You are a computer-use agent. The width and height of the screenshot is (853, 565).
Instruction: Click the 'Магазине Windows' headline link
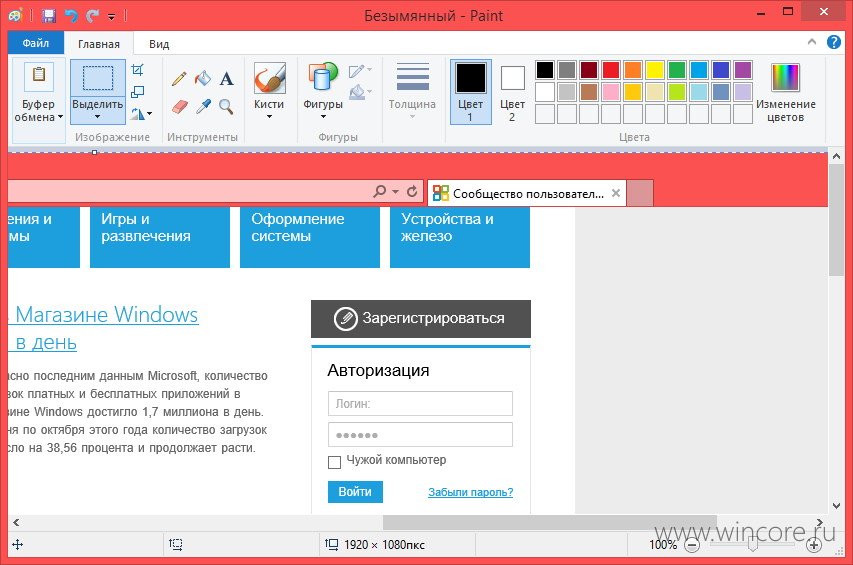click(107, 315)
